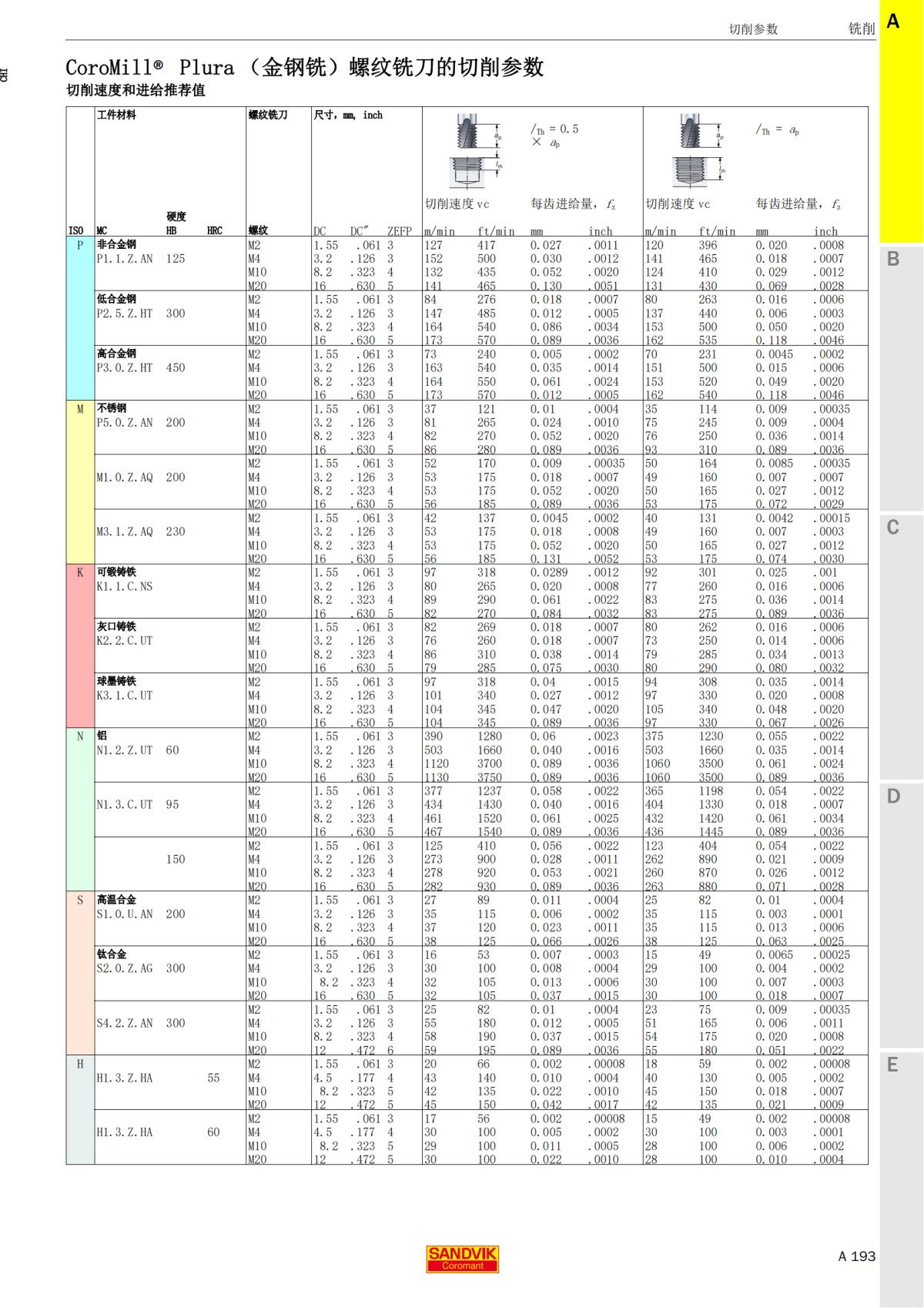The height and width of the screenshot is (1308, 924).
Task: Click the material code M1.0.Z.AQ
Action: coord(125,478)
